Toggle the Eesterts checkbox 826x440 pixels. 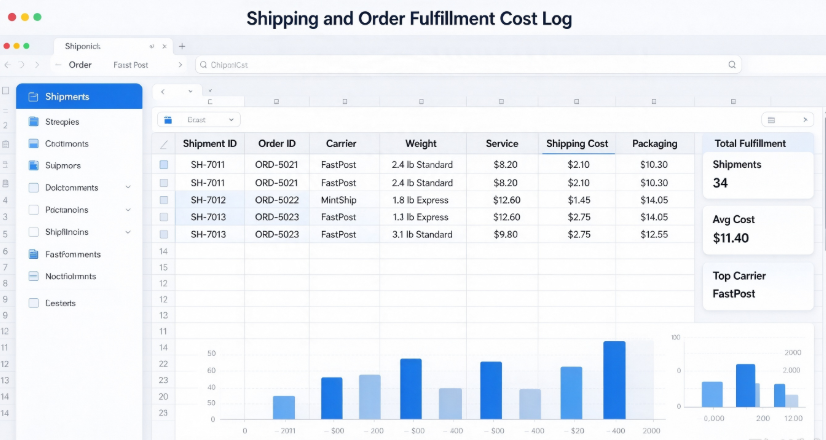click(x=34, y=303)
